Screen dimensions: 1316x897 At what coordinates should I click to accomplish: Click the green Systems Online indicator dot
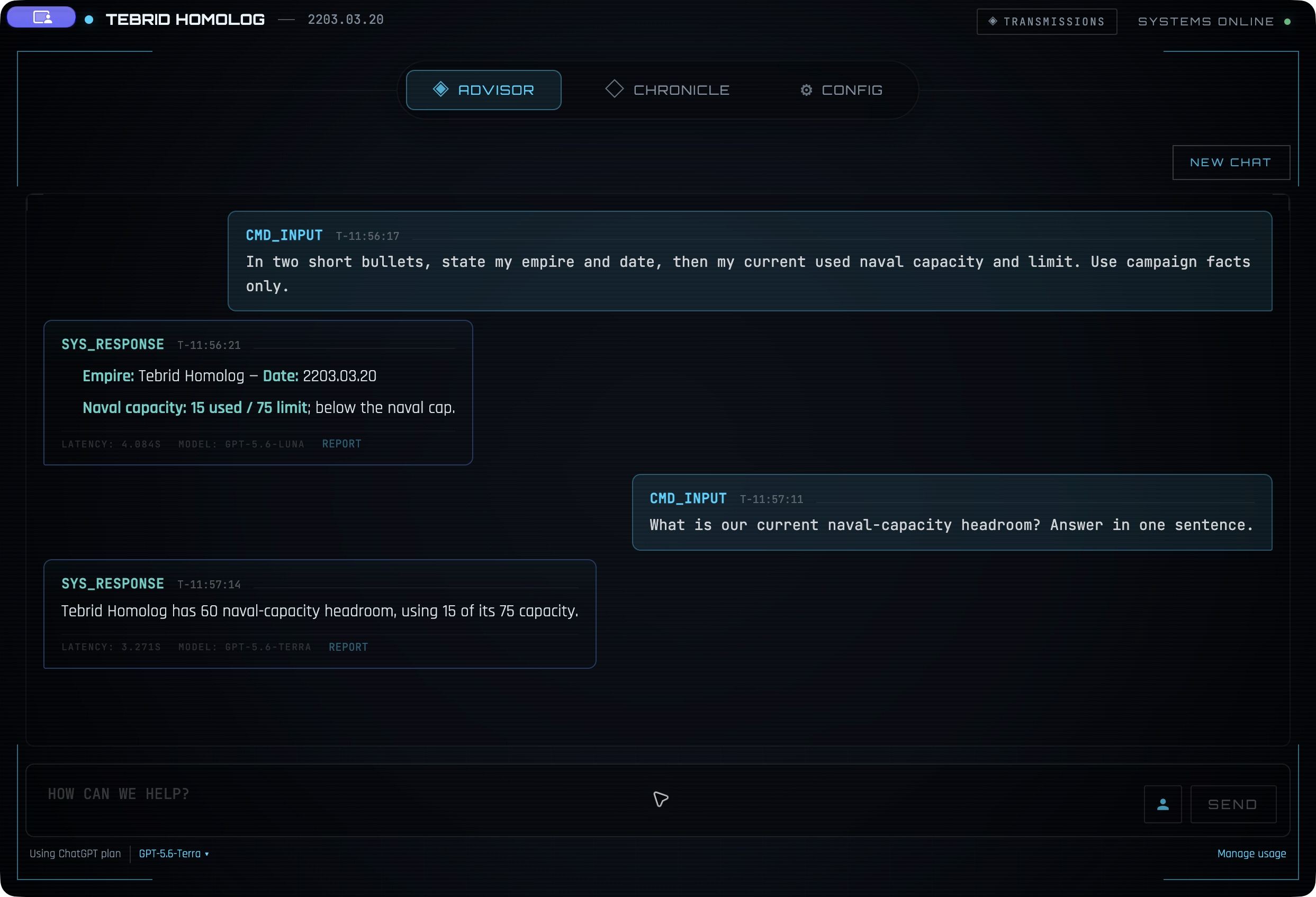coord(1288,22)
